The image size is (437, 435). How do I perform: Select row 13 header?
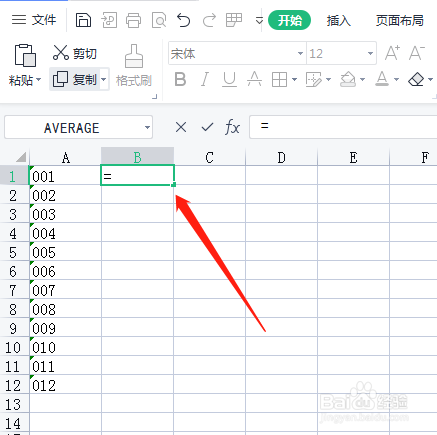tap(14, 404)
